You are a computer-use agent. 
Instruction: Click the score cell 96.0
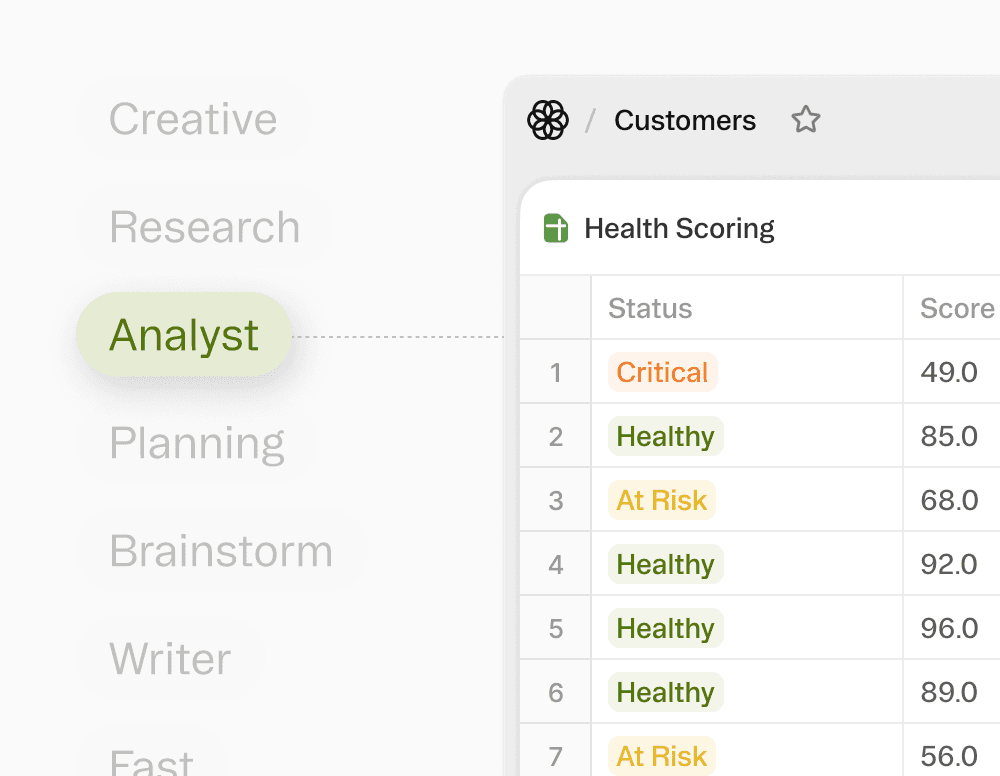[x=949, y=628]
